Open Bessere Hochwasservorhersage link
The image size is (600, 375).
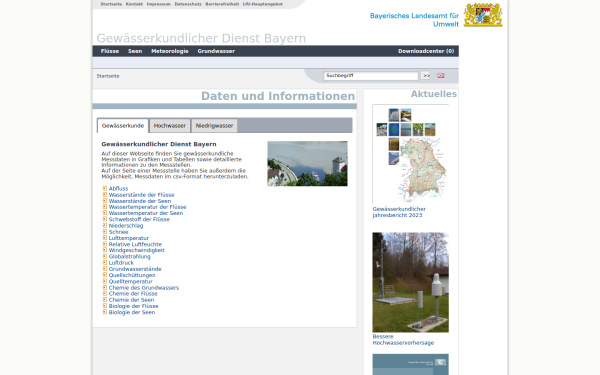(x=403, y=340)
